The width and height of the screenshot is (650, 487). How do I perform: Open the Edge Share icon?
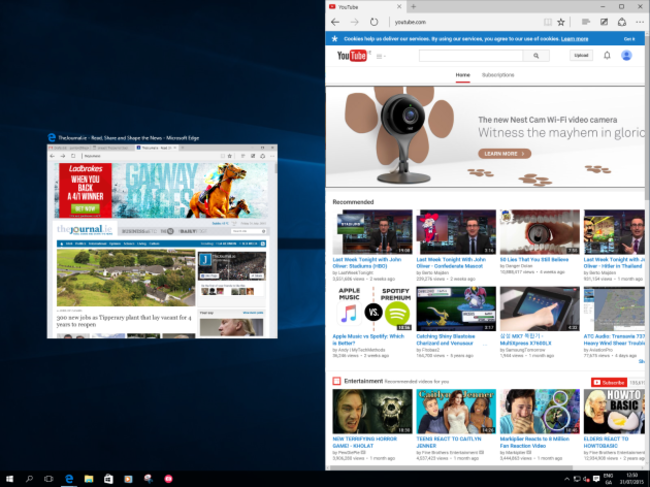point(622,22)
